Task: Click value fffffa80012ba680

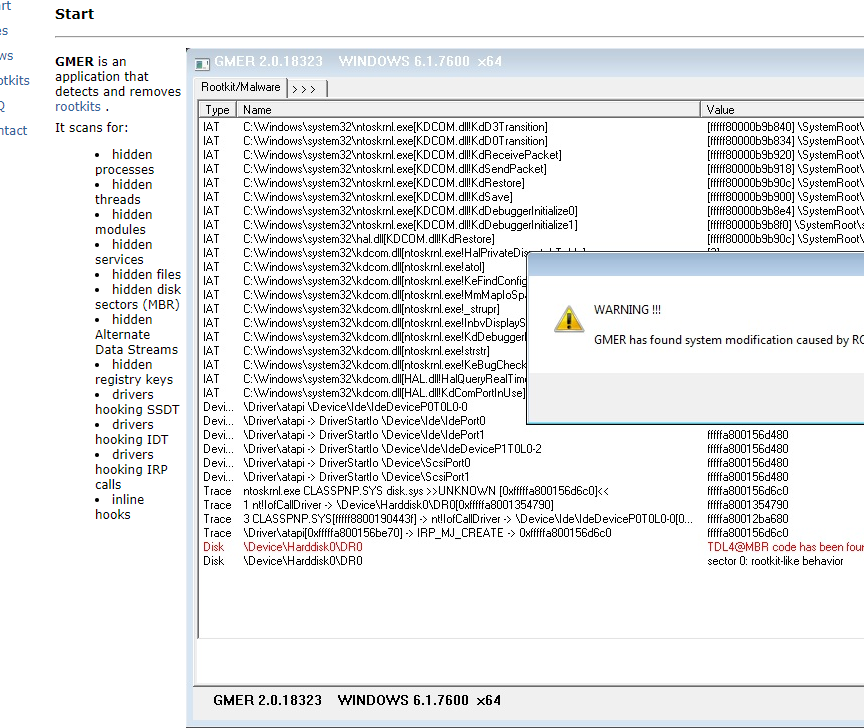Action: [x=748, y=519]
